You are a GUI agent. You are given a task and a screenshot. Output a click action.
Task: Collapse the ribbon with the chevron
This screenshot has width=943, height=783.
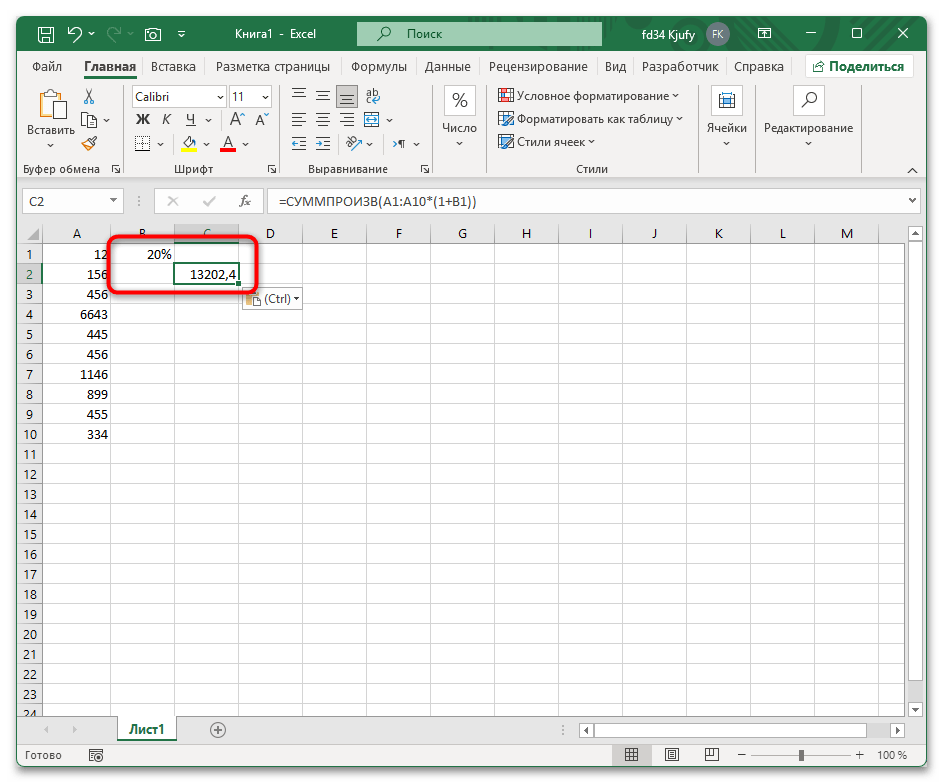[x=912, y=170]
